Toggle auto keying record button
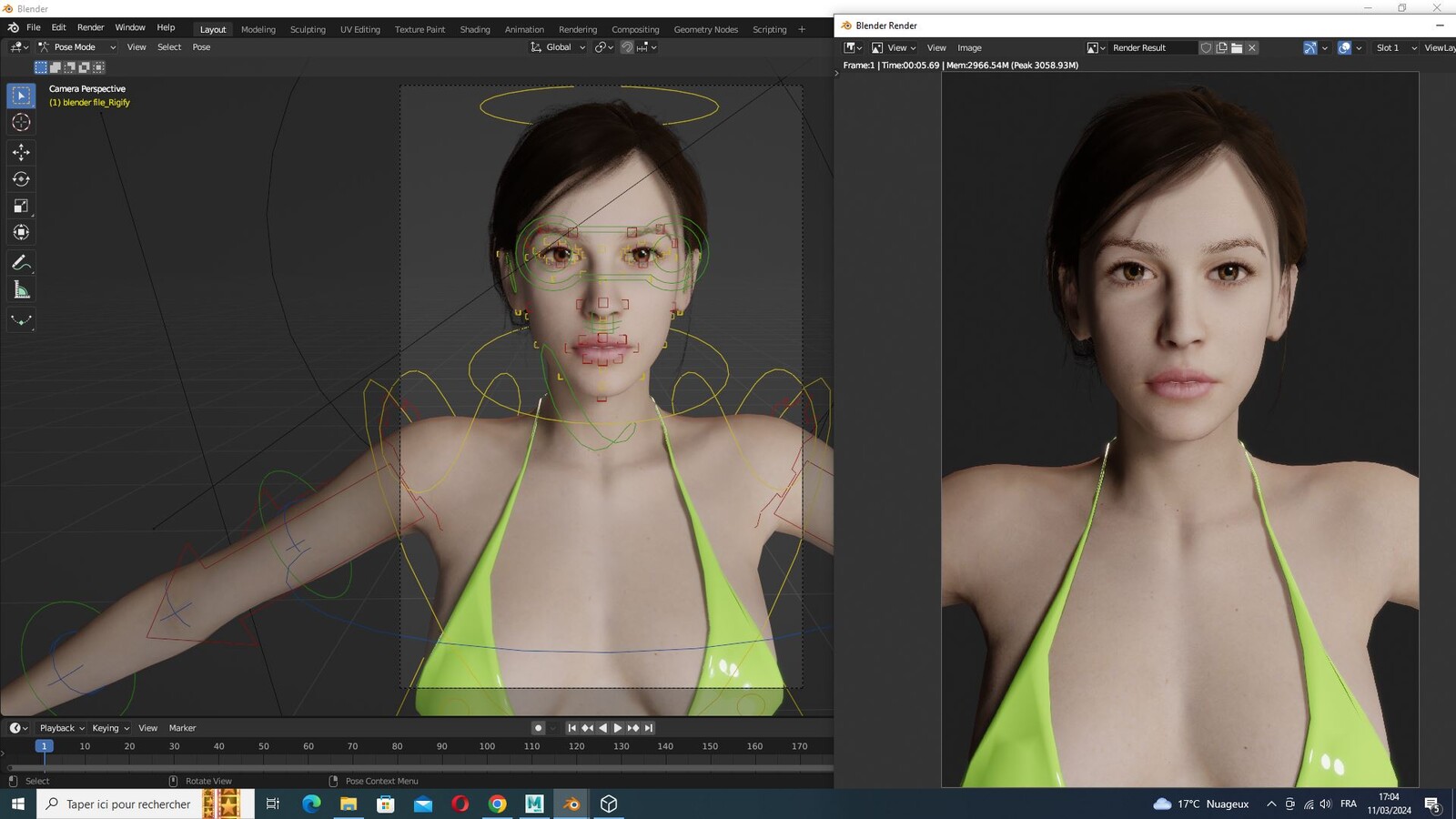Image resolution: width=1456 pixels, height=819 pixels. pos(538,728)
